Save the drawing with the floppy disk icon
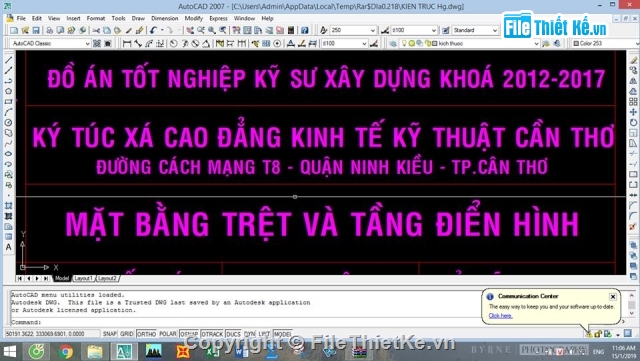The width and height of the screenshot is (640, 361). [36, 30]
